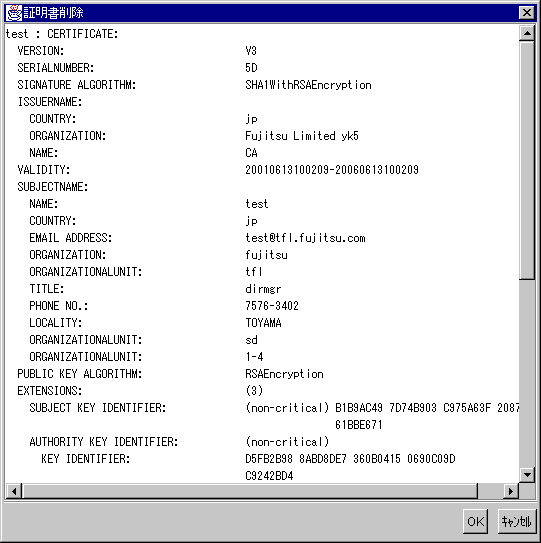
Task: Click the horizontal scrollbar thumb
Action: coord(250,491)
